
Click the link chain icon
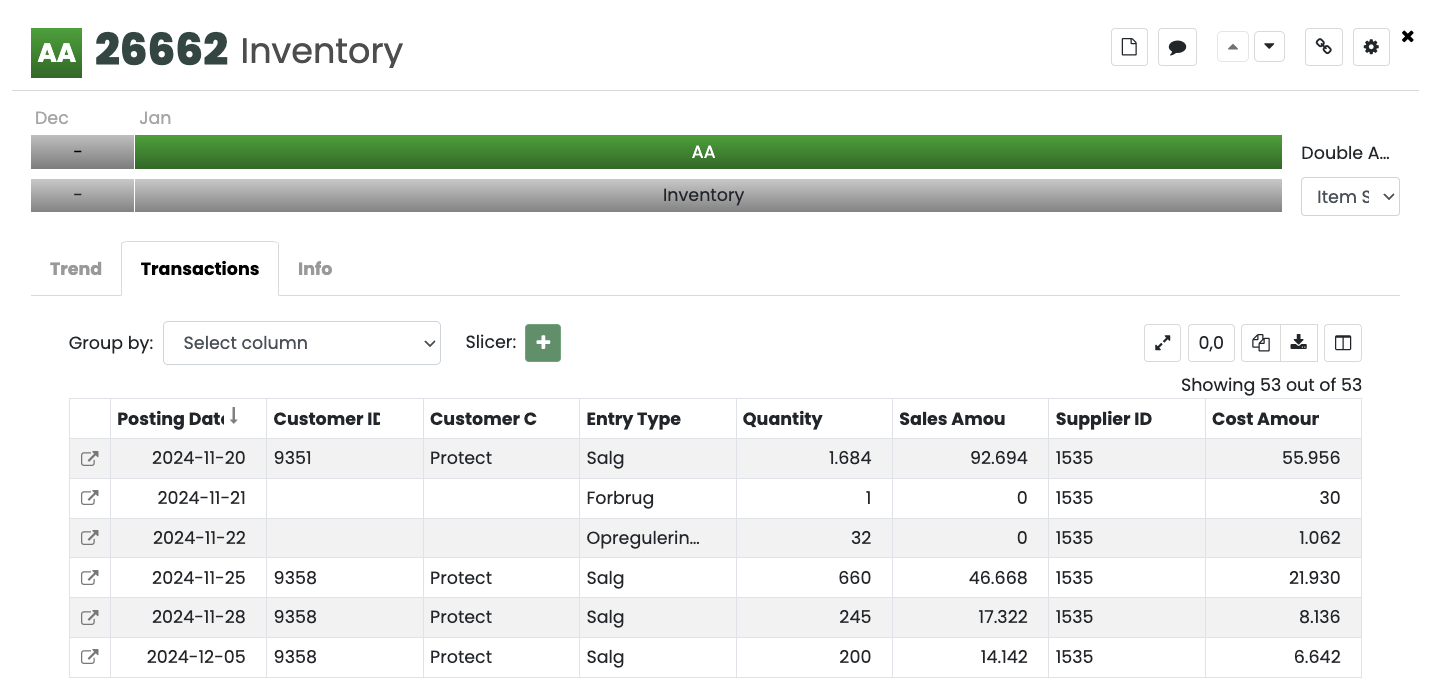(1323, 47)
